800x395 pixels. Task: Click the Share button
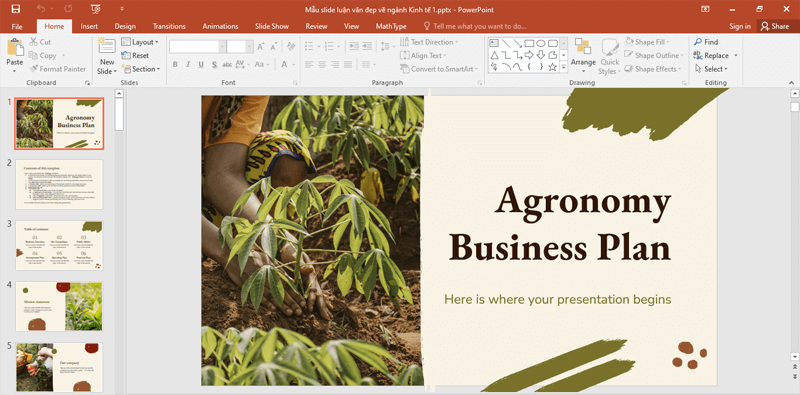click(774, 26)
